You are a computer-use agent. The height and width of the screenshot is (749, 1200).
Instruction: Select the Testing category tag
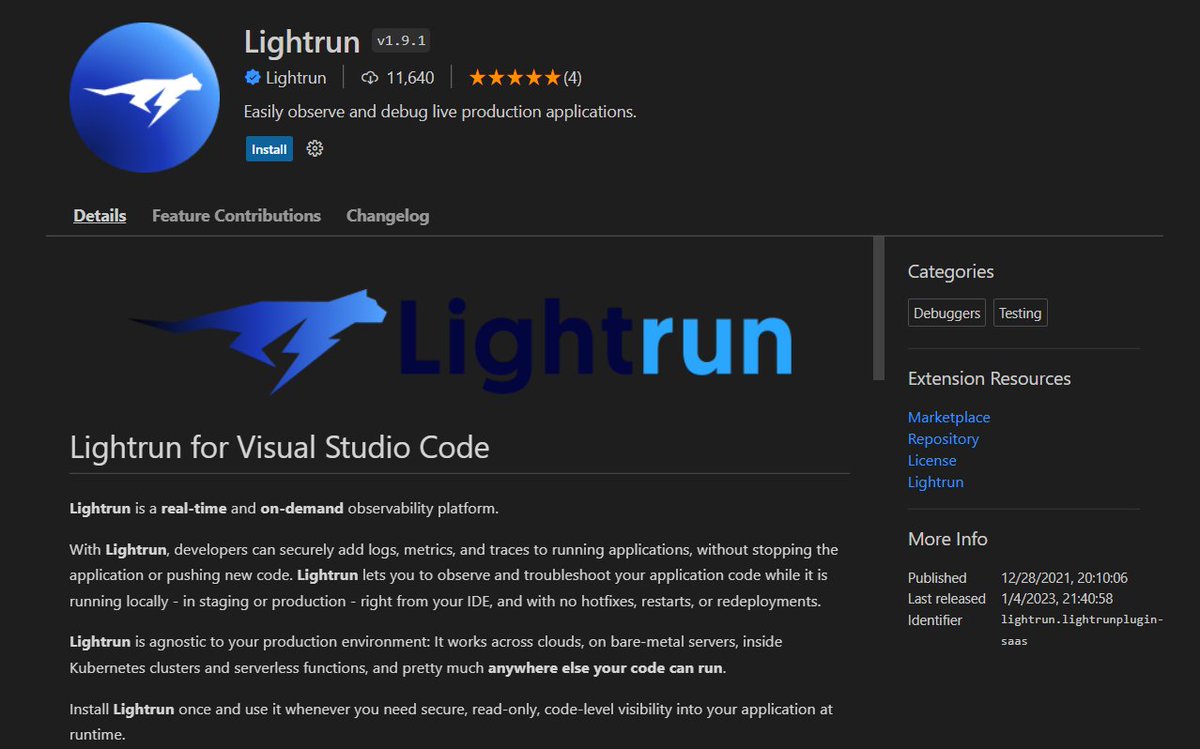click(1020, 313)
